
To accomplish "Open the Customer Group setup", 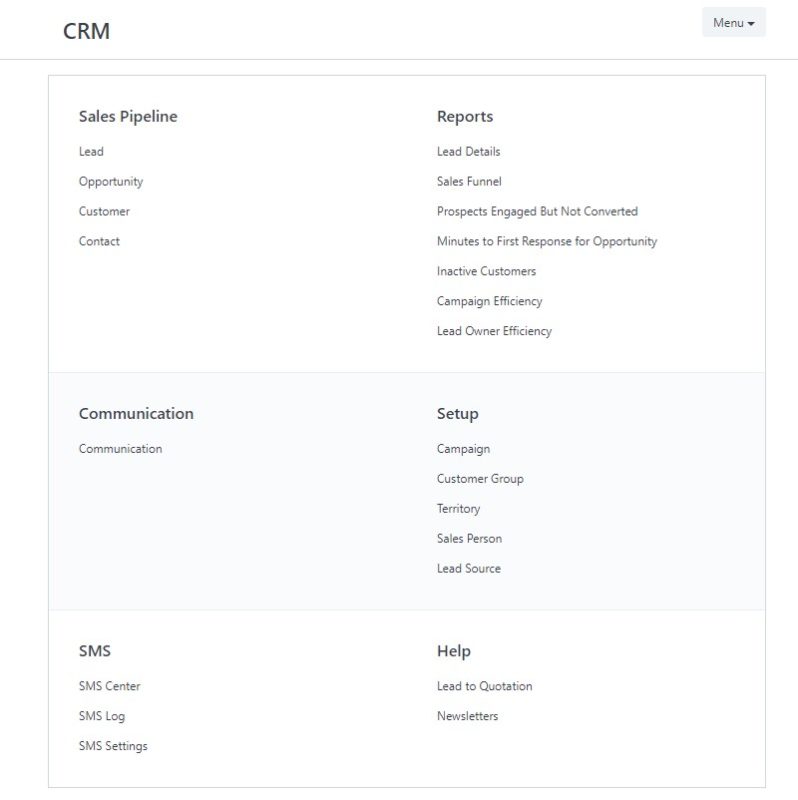I will pos(479,479).
